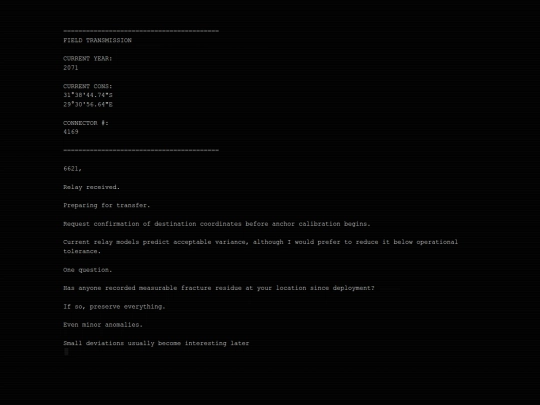The image size is (540, 405).
Task: Click the connector number '4169'
Action: tap(71, 132)
